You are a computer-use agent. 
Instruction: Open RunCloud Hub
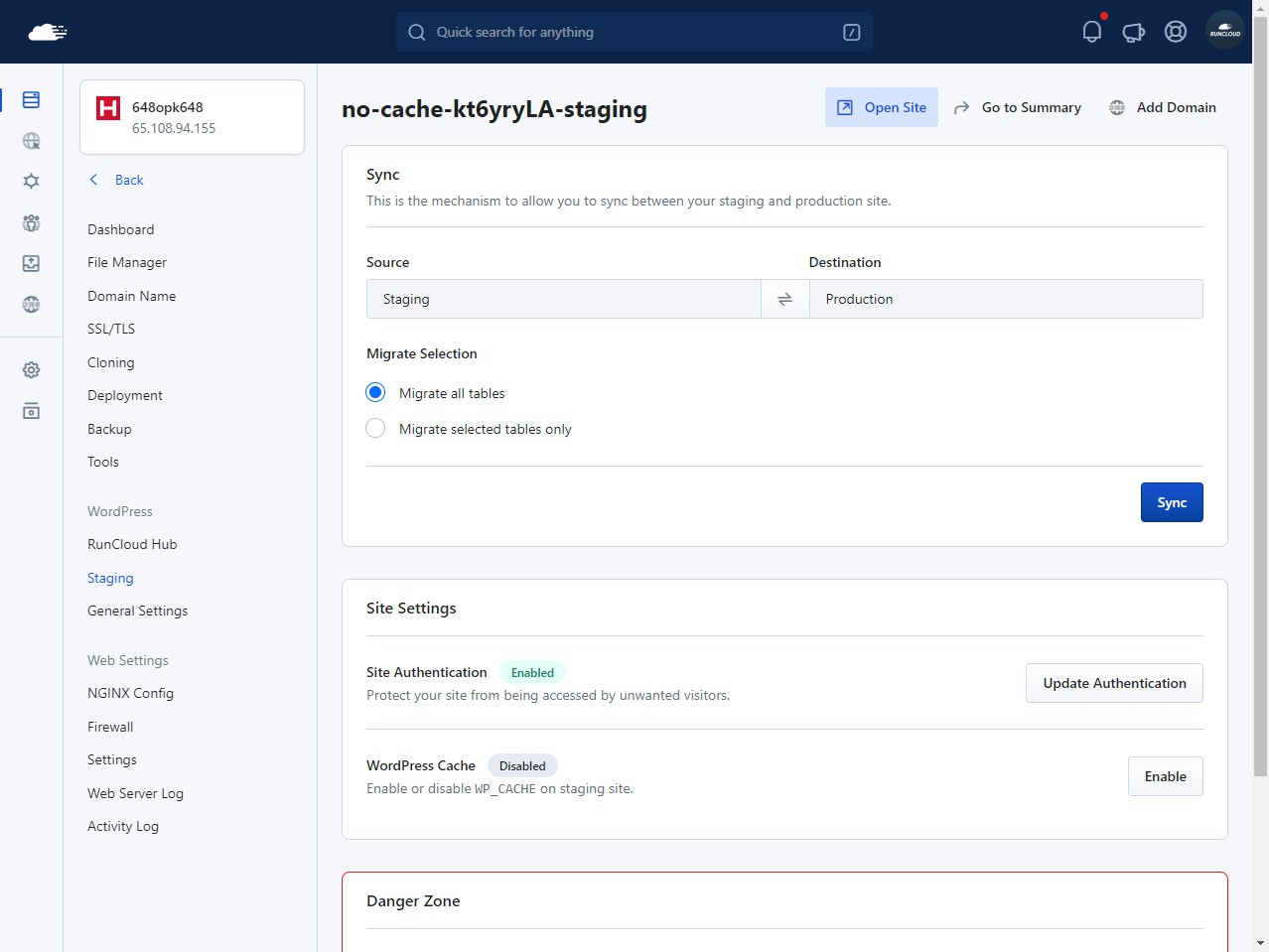click(132, 544)
